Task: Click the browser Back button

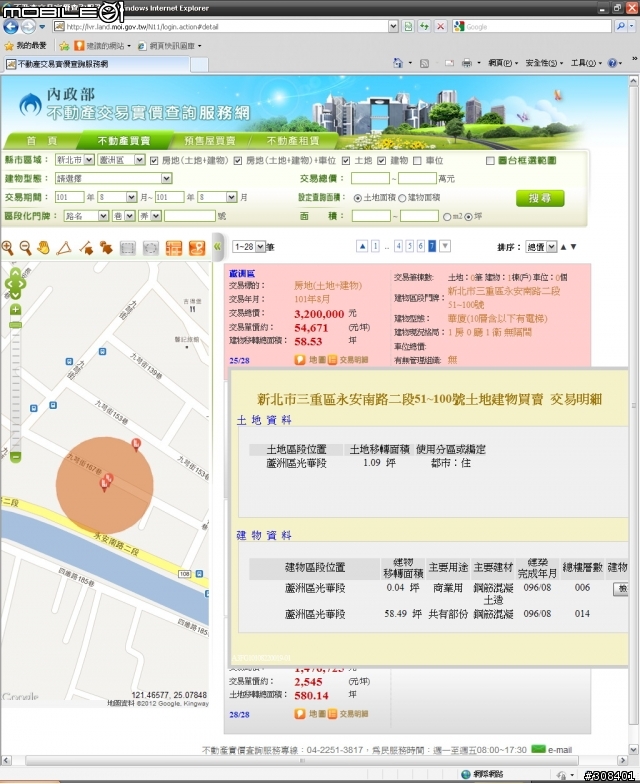Action: [10, 26]
